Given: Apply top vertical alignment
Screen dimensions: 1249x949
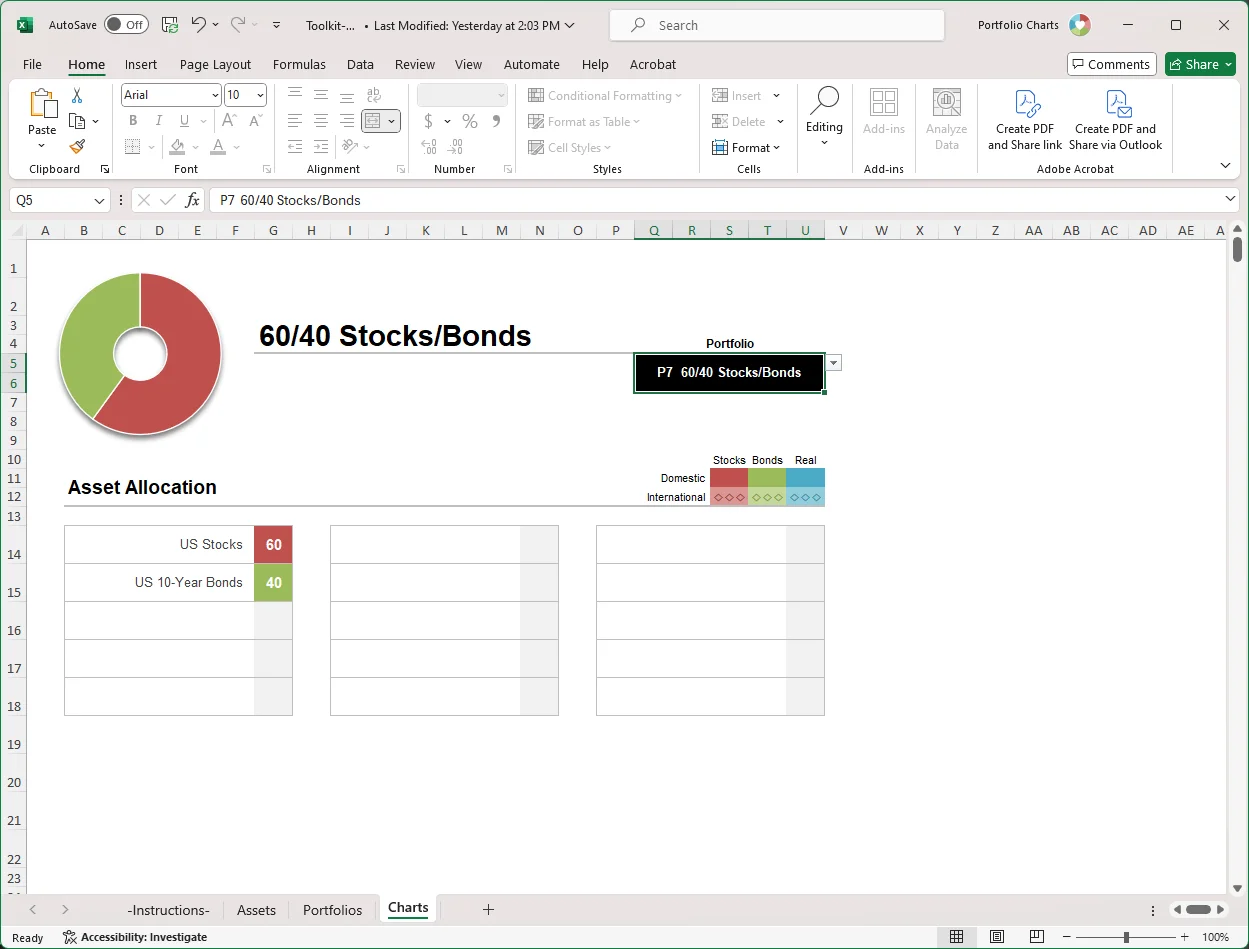Looking at the screenshot, I should coord(294,95).
